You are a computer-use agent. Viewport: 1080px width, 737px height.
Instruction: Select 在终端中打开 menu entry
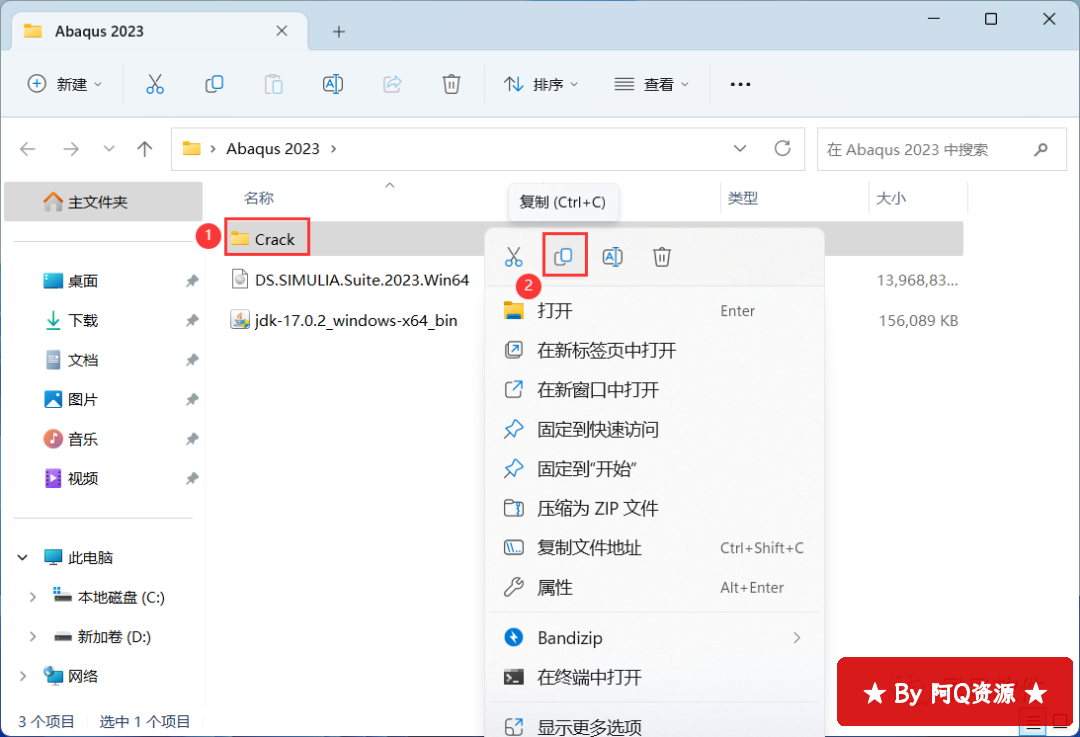click(589, 677)
